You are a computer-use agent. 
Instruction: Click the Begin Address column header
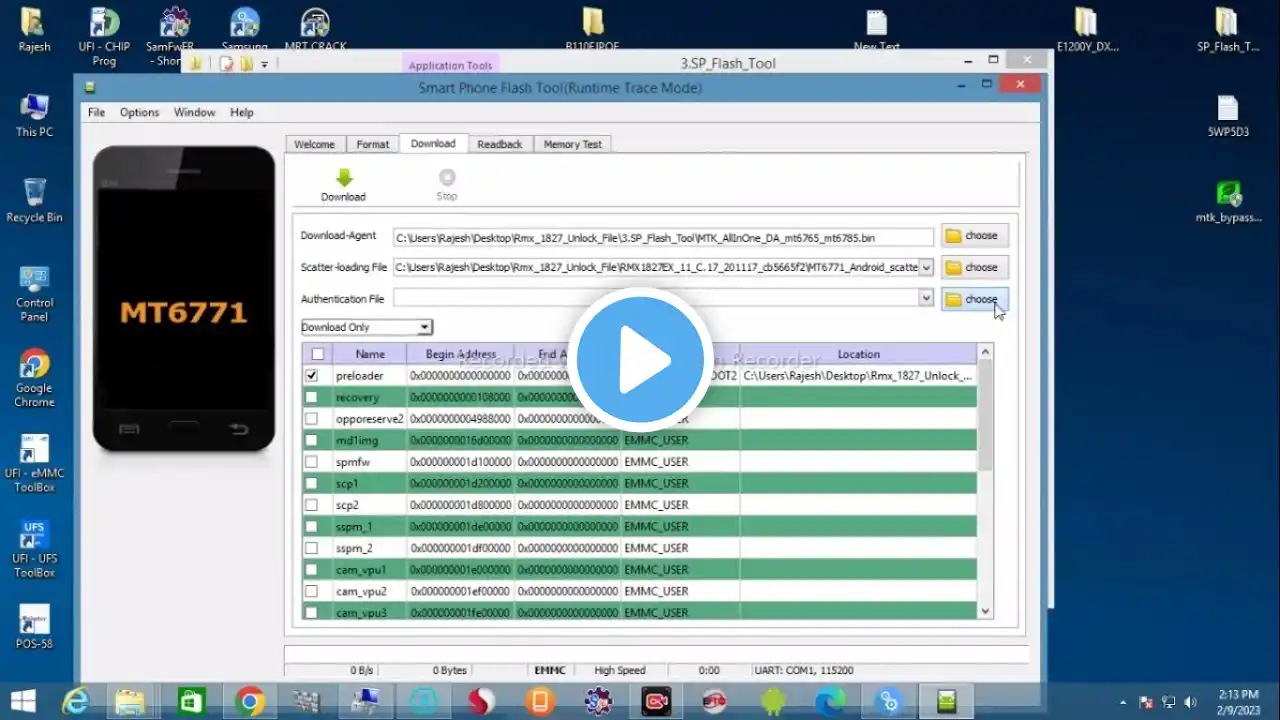[x=461, y=354]
